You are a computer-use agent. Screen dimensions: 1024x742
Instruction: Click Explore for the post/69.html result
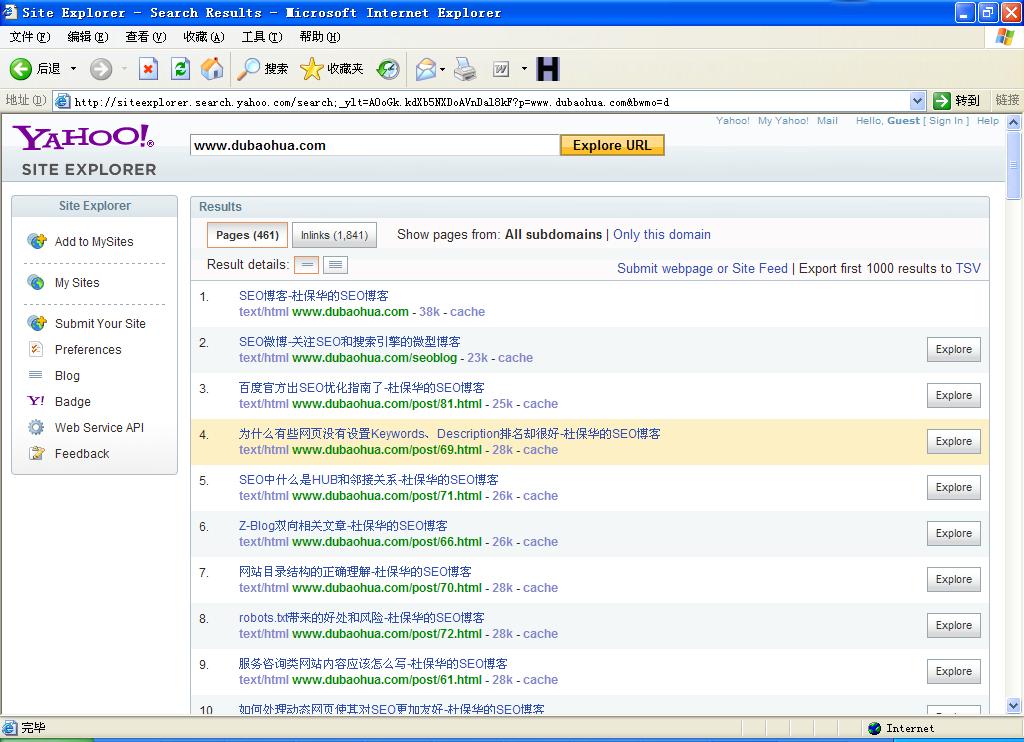tap(953, 442)
